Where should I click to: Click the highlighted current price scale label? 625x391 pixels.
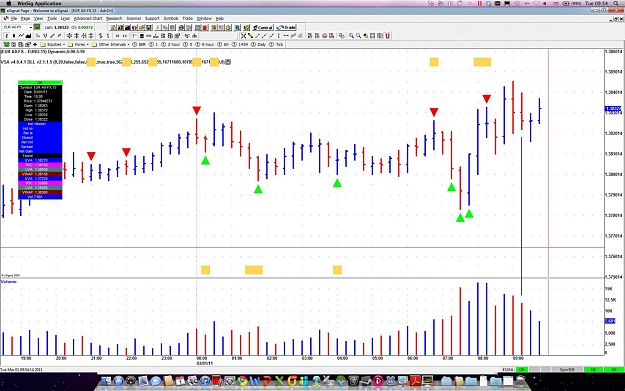click(613, 109)
